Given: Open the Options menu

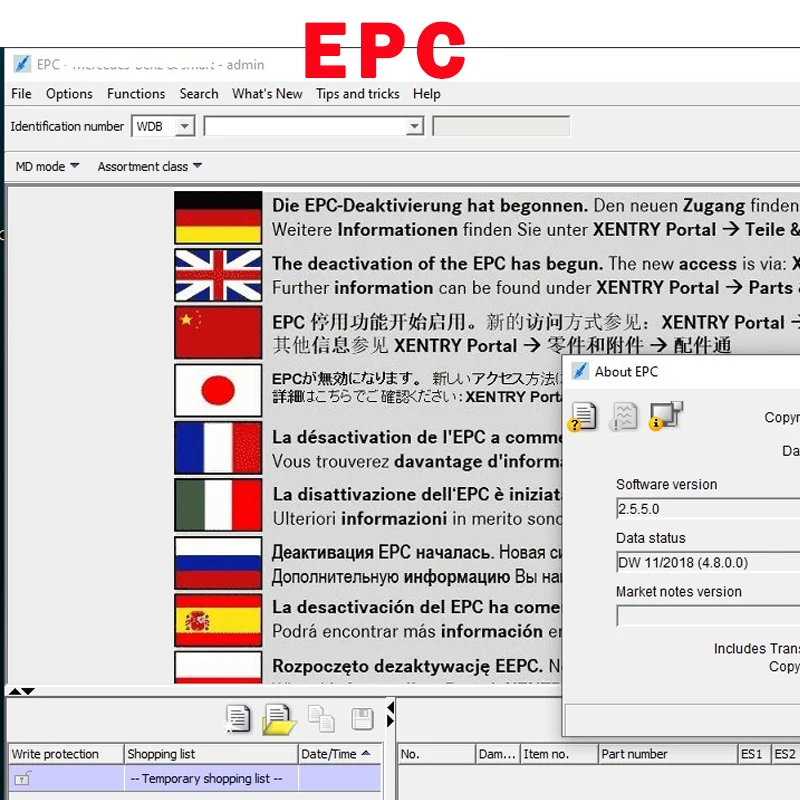Looking at the screenshot, I should click(x=69, y=94).
